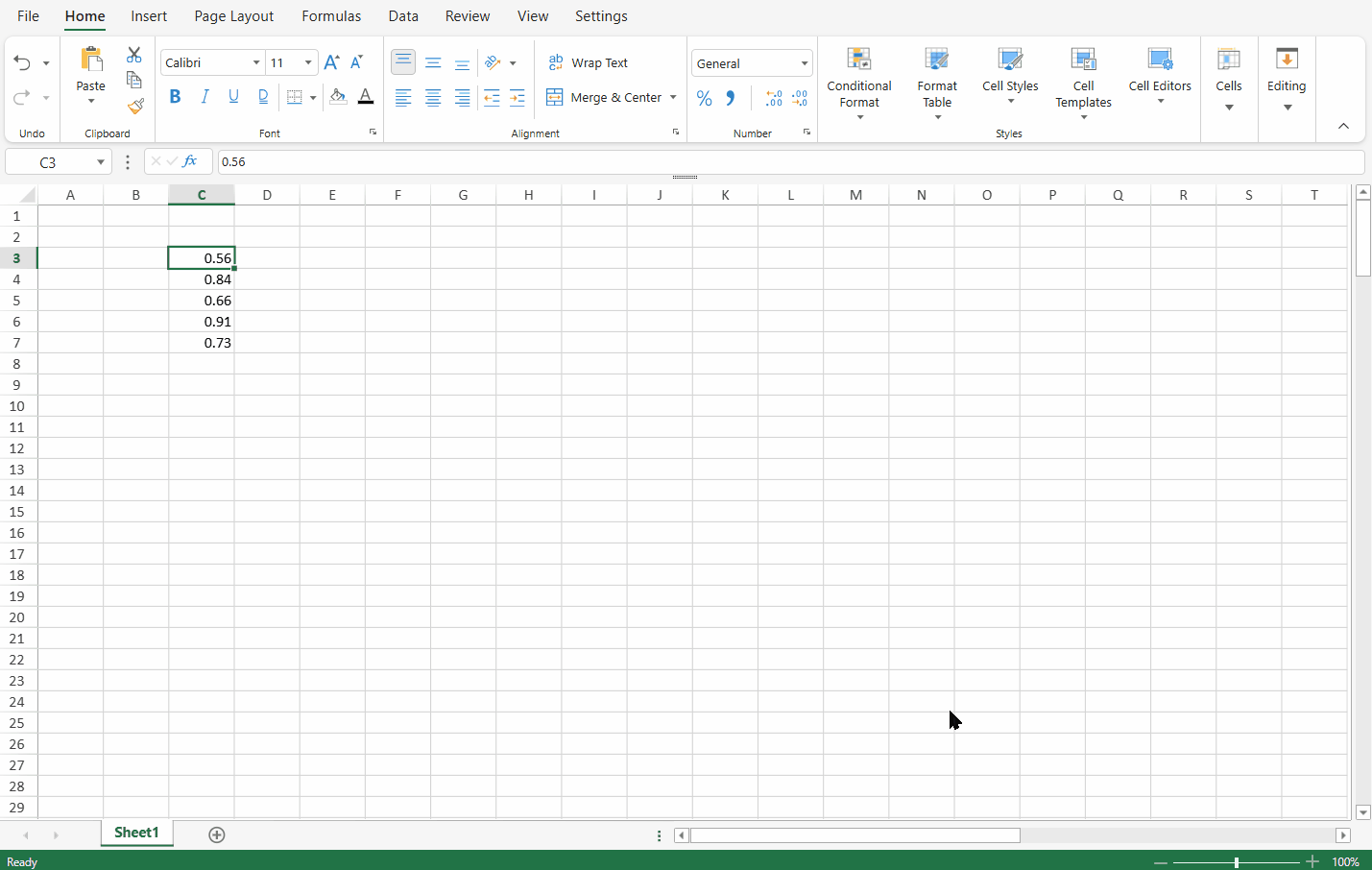Open the borders dropdown arrow
The width and height of the screenshot is (1372, 870).
(313, 98)
